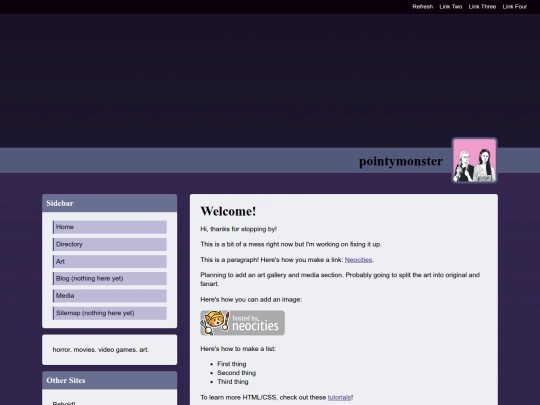Click the Other Sites panel header
540x405 pixels.
click(110, 380)
